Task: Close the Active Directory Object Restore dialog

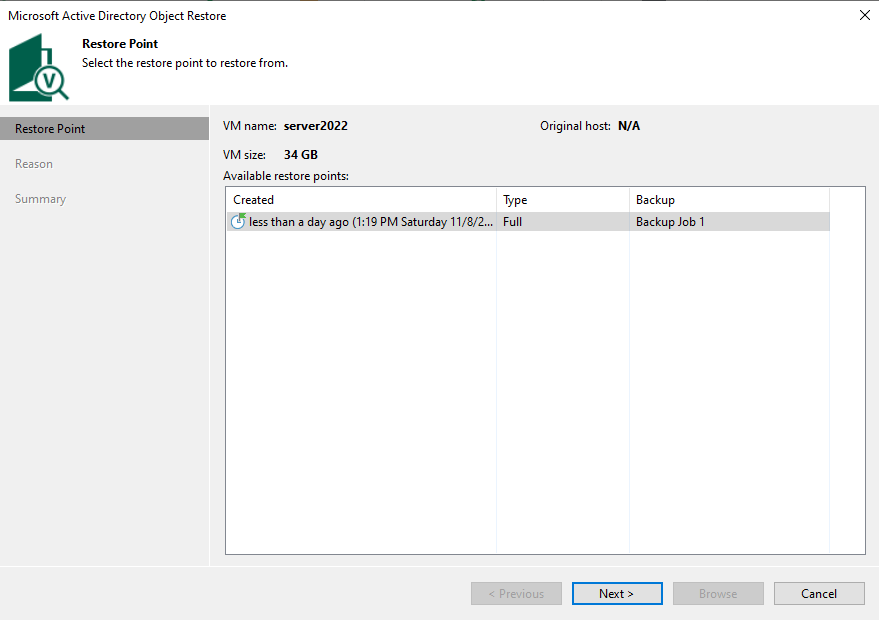Action: pyautogui.click(x=863, y=15)
